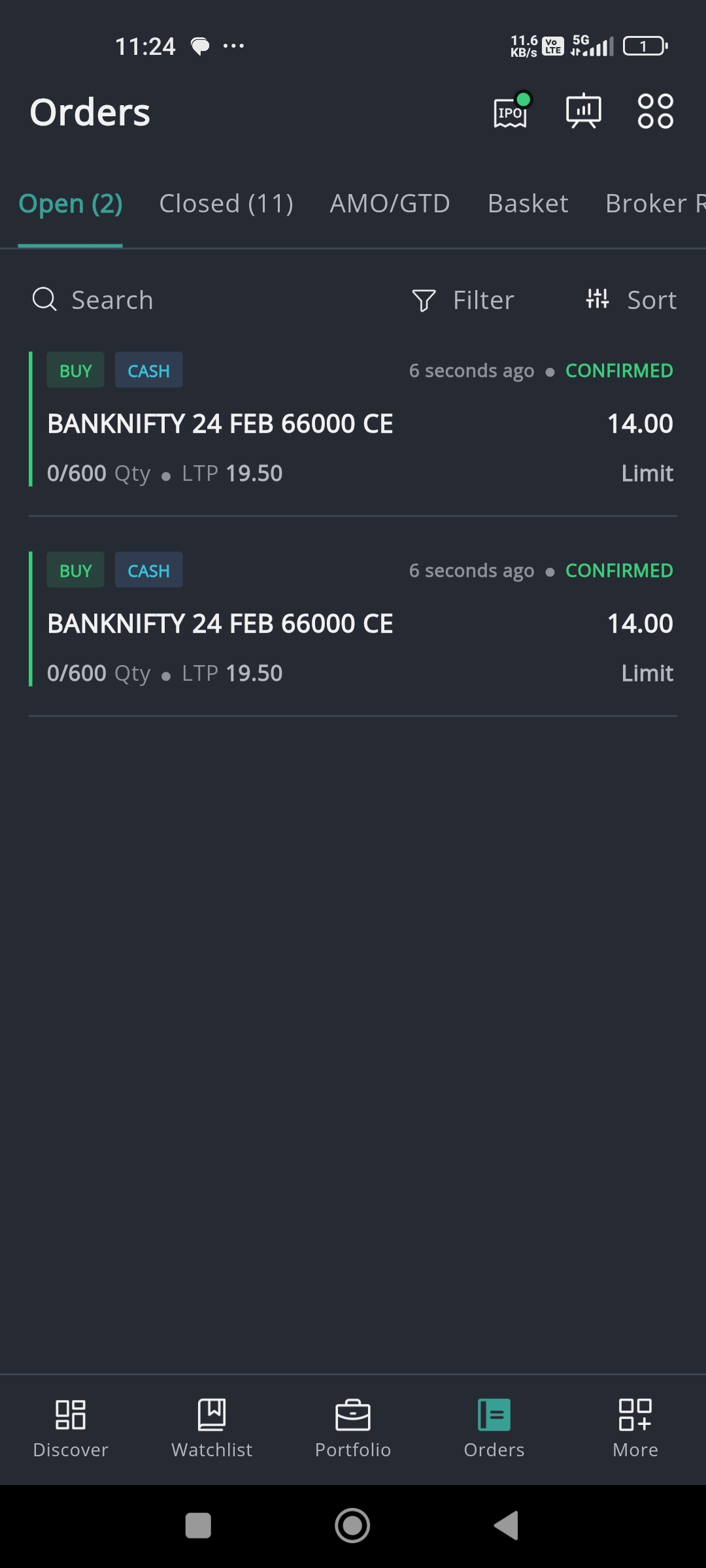Open the Watchlist bookmark icon
This screenshot has width=706, height=1568.
[212, 1415]
